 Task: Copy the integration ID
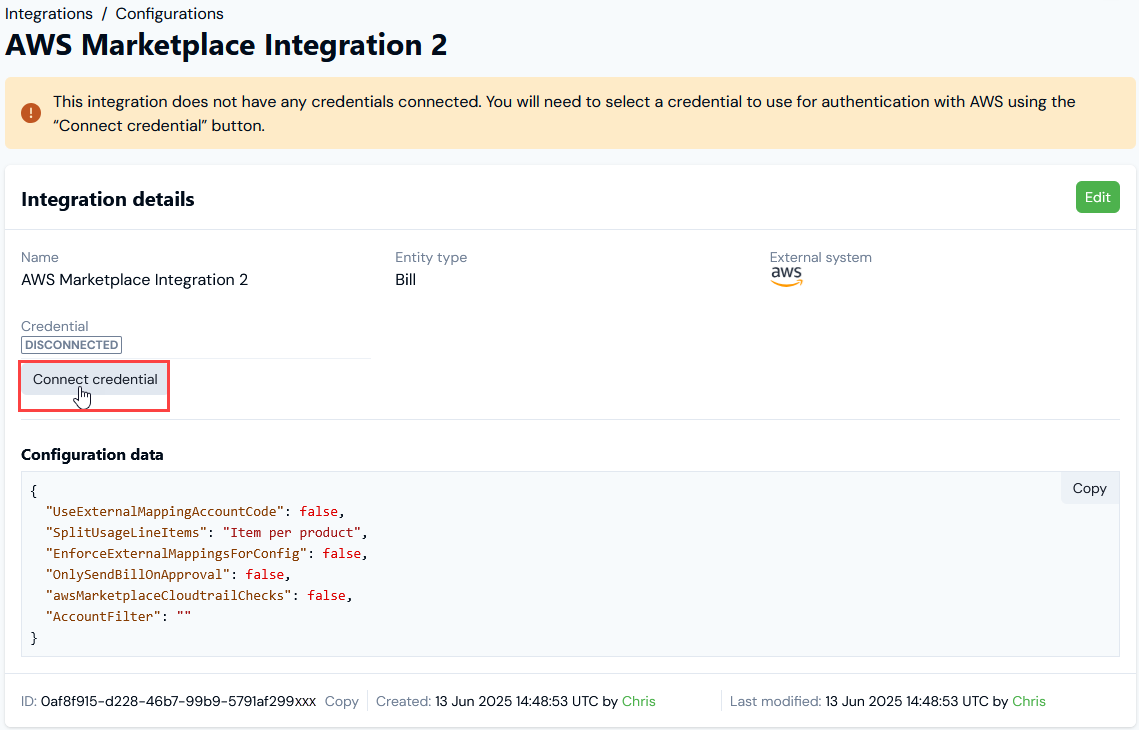(341, 701)
